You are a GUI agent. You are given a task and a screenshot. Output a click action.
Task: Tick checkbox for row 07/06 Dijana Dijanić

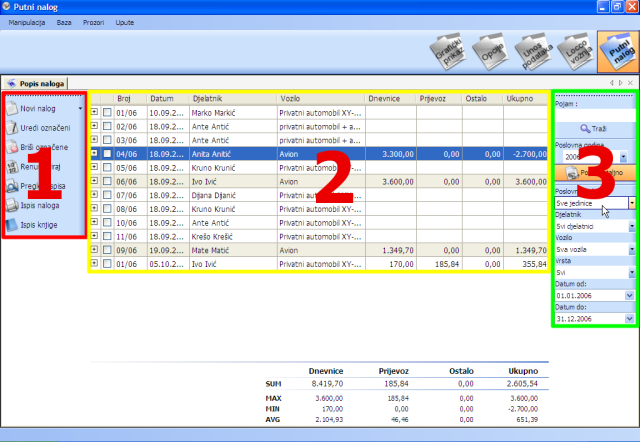pos(107,195)
